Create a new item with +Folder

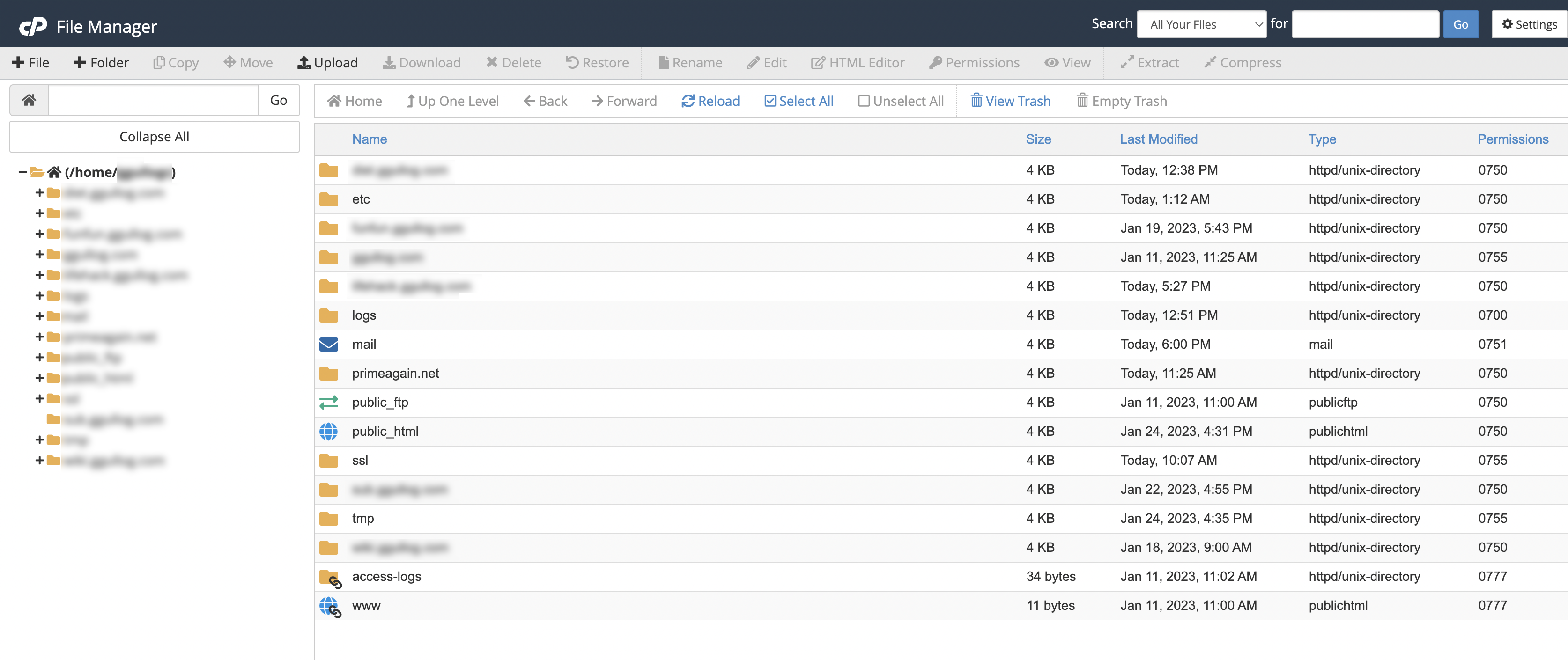coord(101,63)
